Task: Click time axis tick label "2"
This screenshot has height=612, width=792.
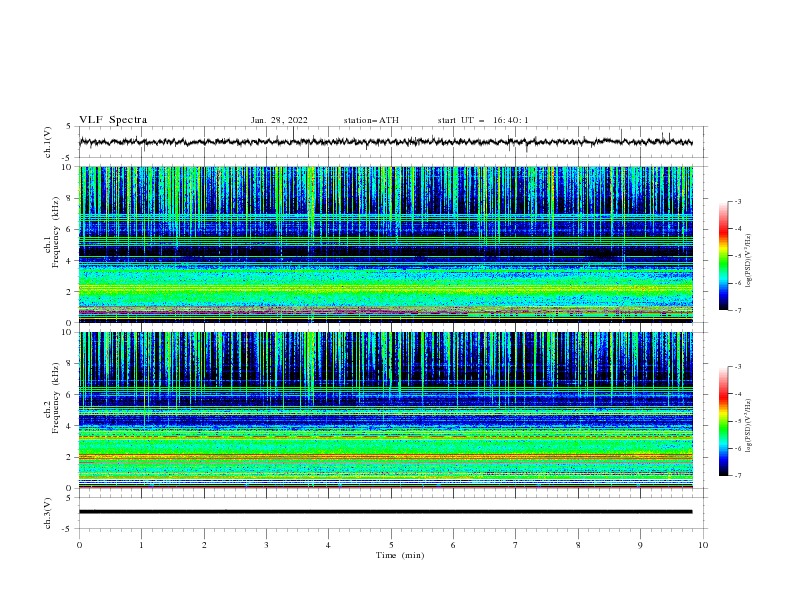Action: click(204, 545)
